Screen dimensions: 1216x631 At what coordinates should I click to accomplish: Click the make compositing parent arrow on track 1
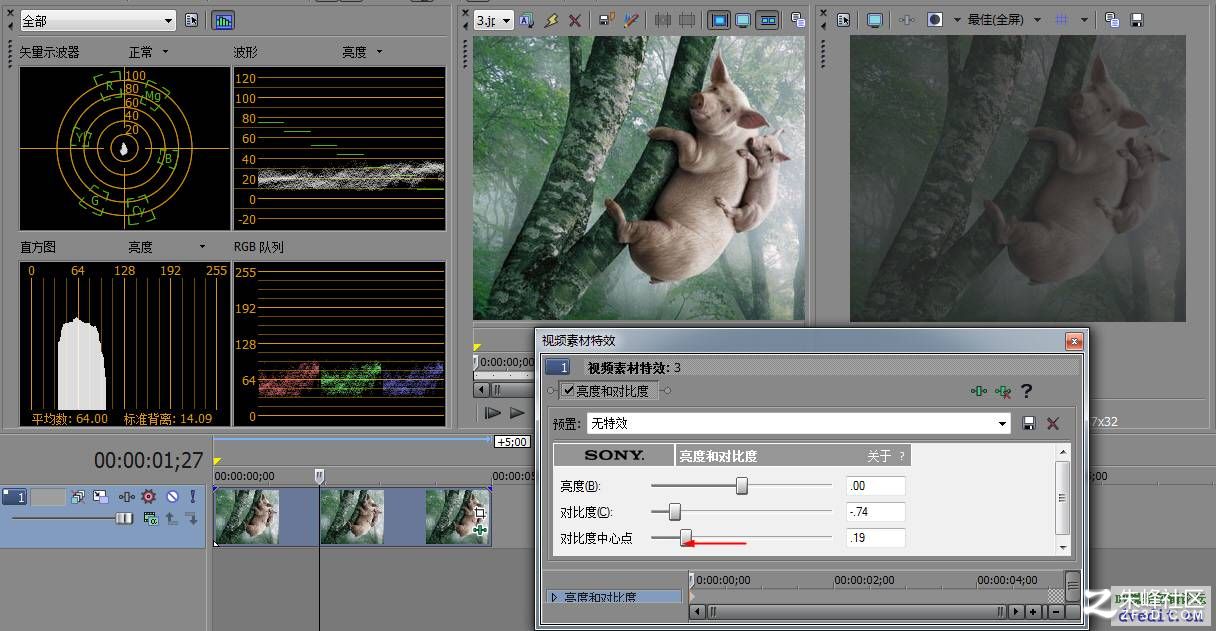click(172, 518)
